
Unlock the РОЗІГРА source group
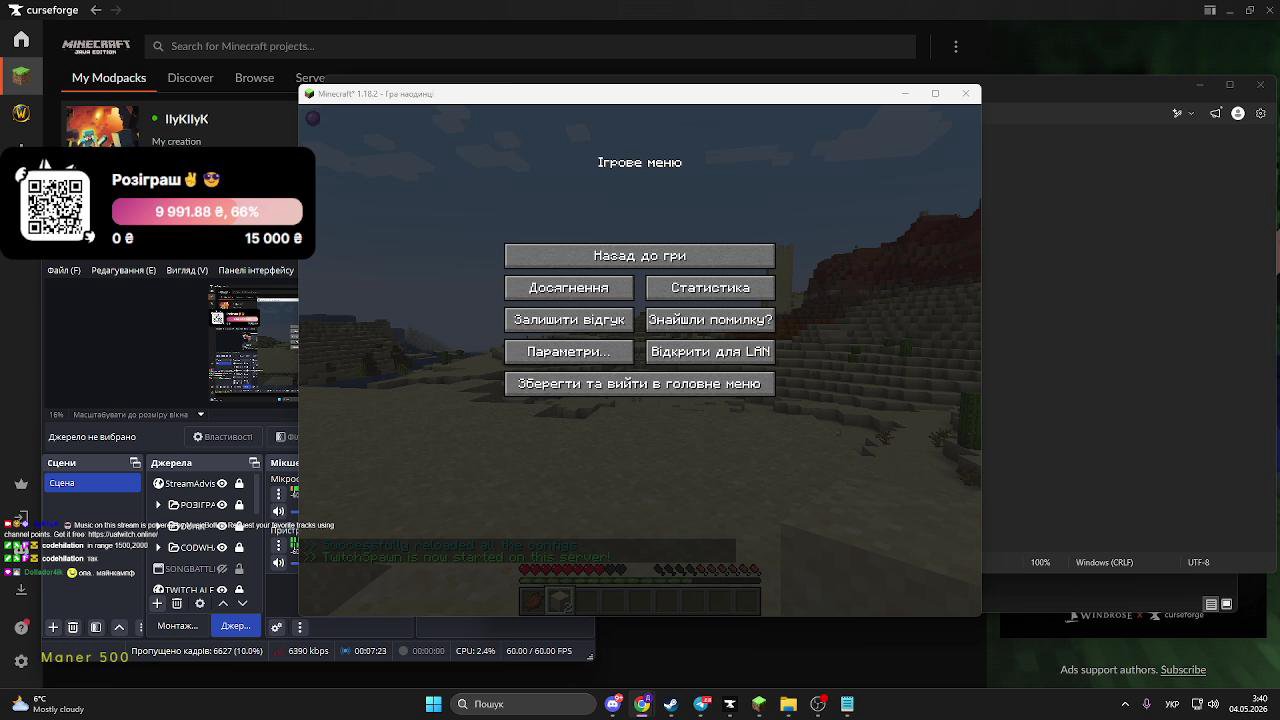tap(239, 505)
